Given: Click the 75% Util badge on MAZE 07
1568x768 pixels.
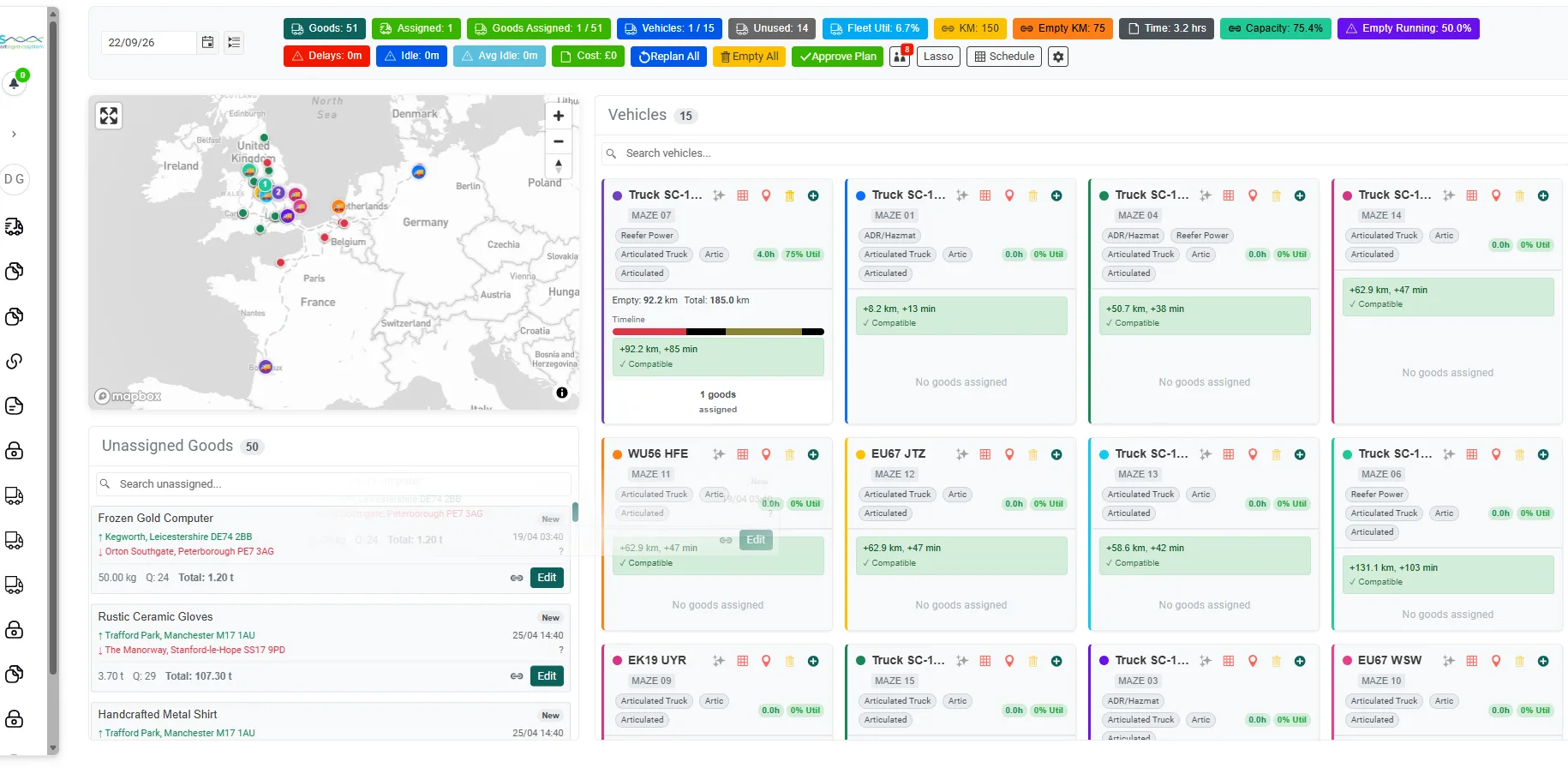Looking at the screenshot, I should click(803, 255).
